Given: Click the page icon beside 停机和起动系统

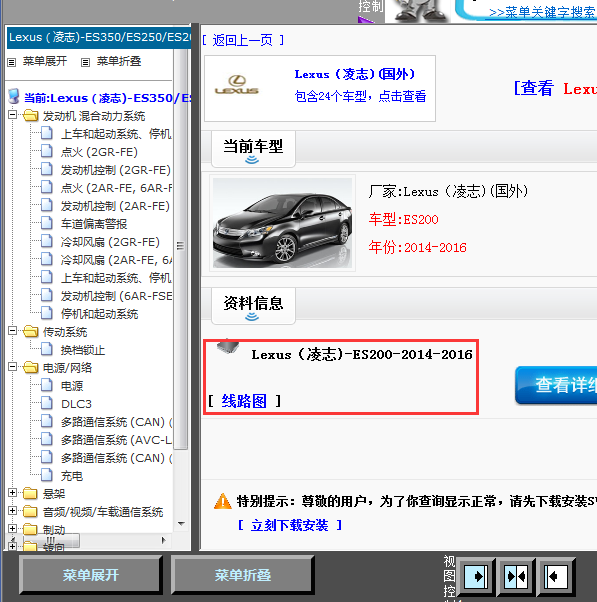Looking at the screenshot, I should (x=47, y=313).
